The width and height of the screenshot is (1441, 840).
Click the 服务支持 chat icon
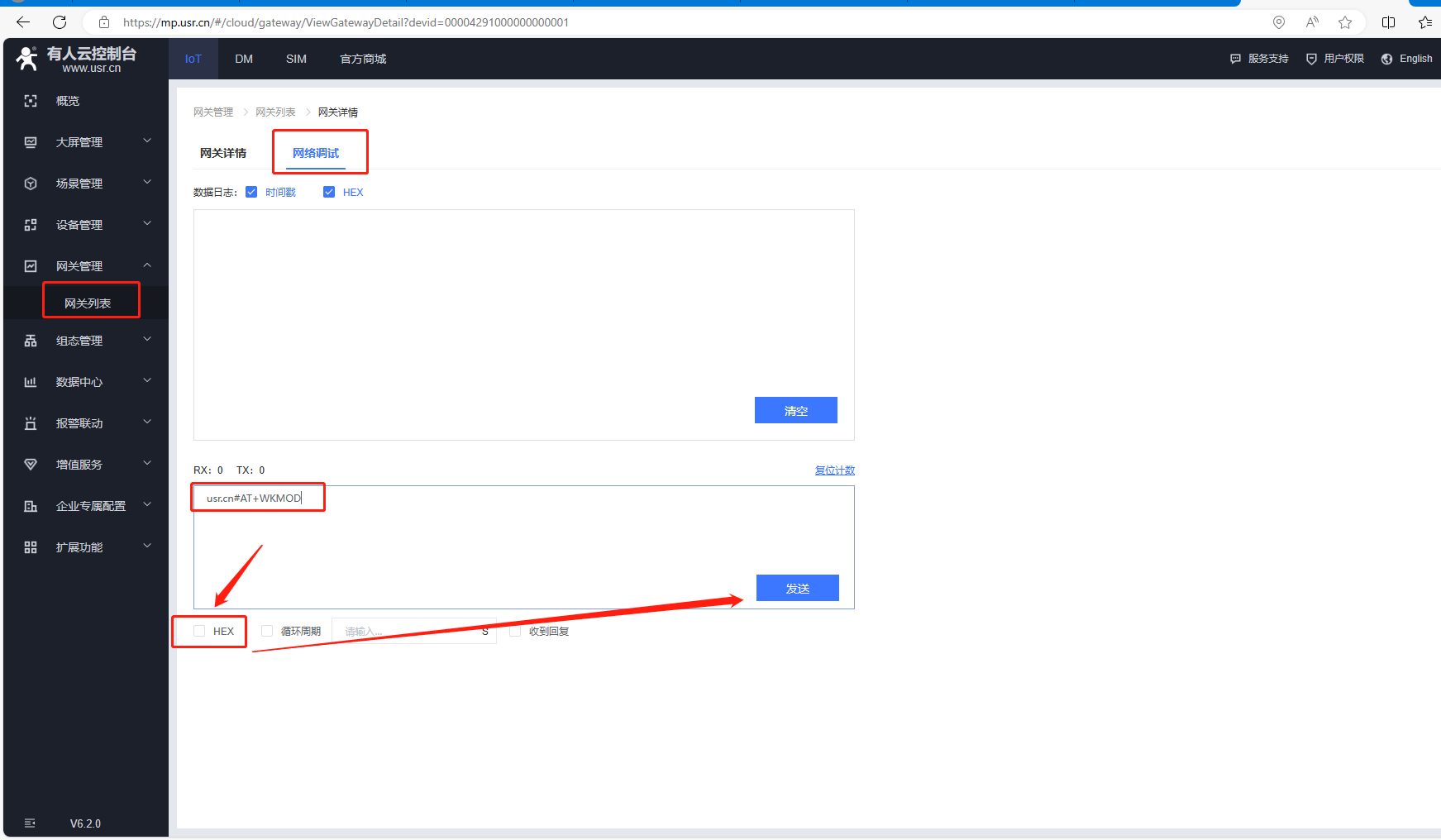click(x=1235, y=59)
